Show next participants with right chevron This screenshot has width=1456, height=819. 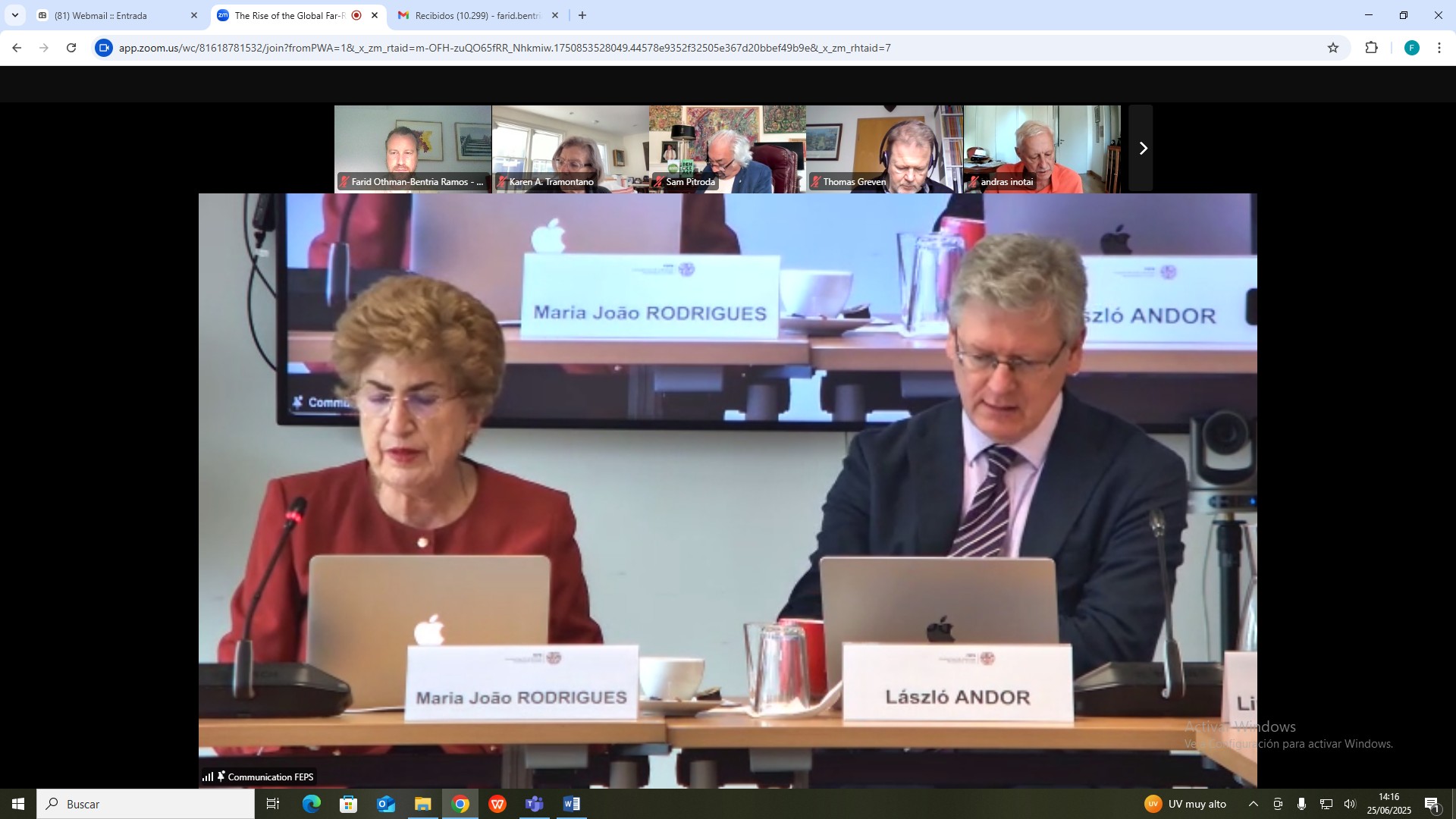click(x=1142, y=149)
